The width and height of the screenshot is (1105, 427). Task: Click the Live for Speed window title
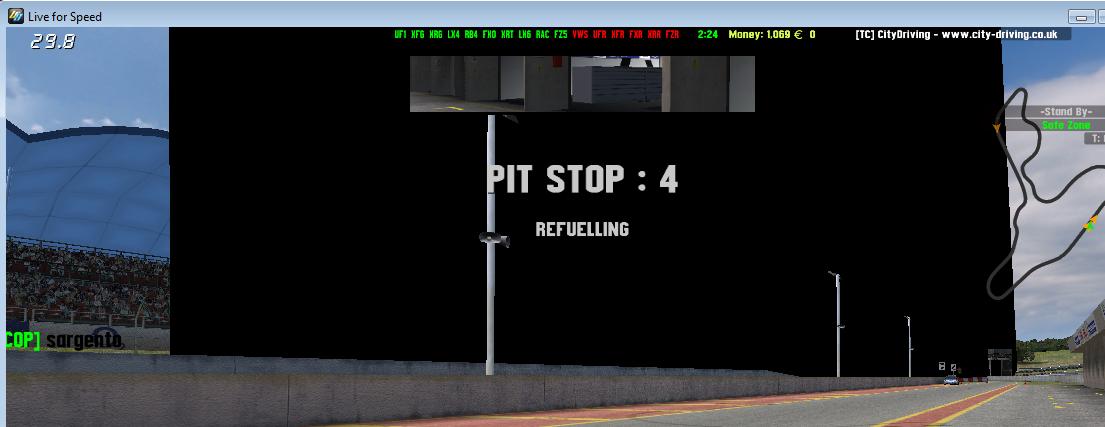coord(65,16)
